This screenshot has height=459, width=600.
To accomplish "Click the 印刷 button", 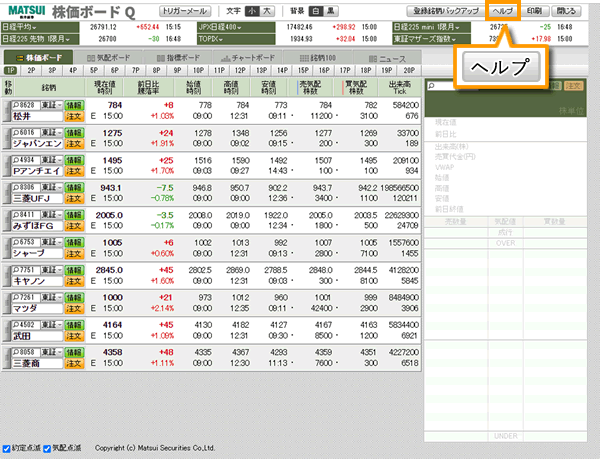I will 535,11.
